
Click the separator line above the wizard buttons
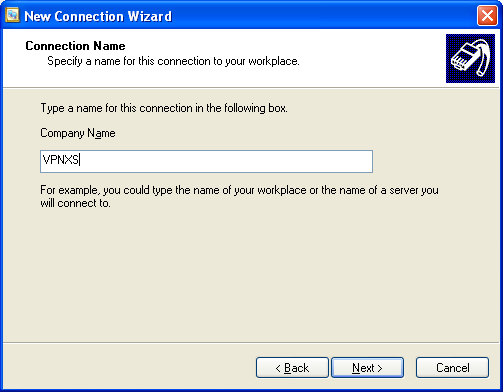(x=251, y=342)
